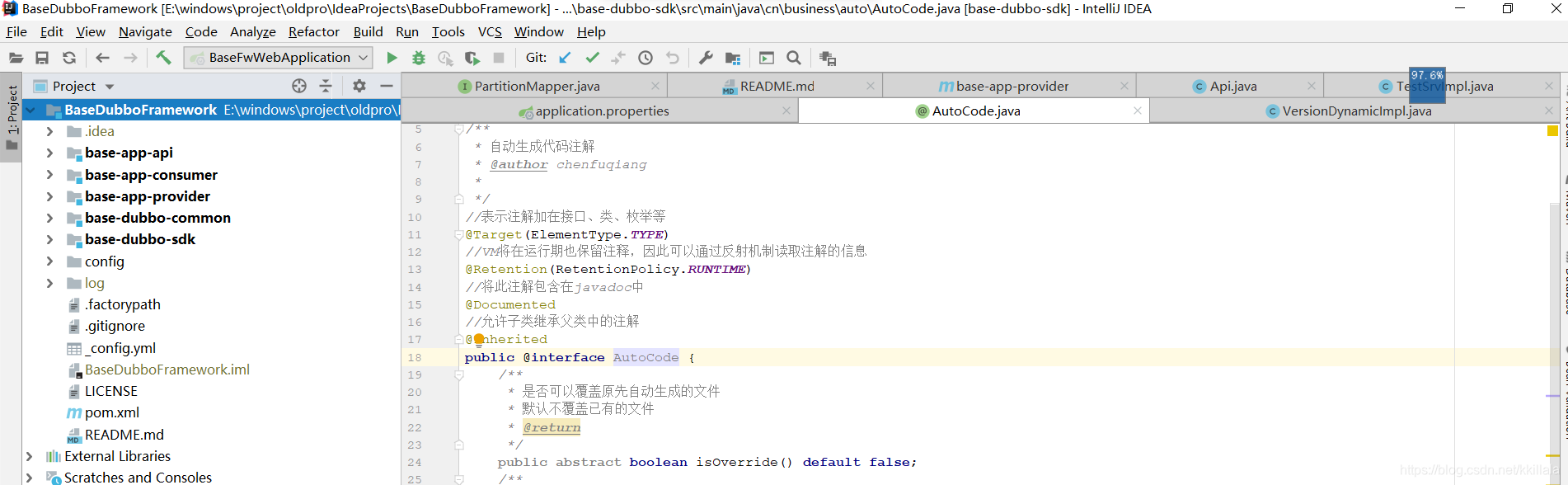Open Search Everywhere magnifier icon

(794, 58)
